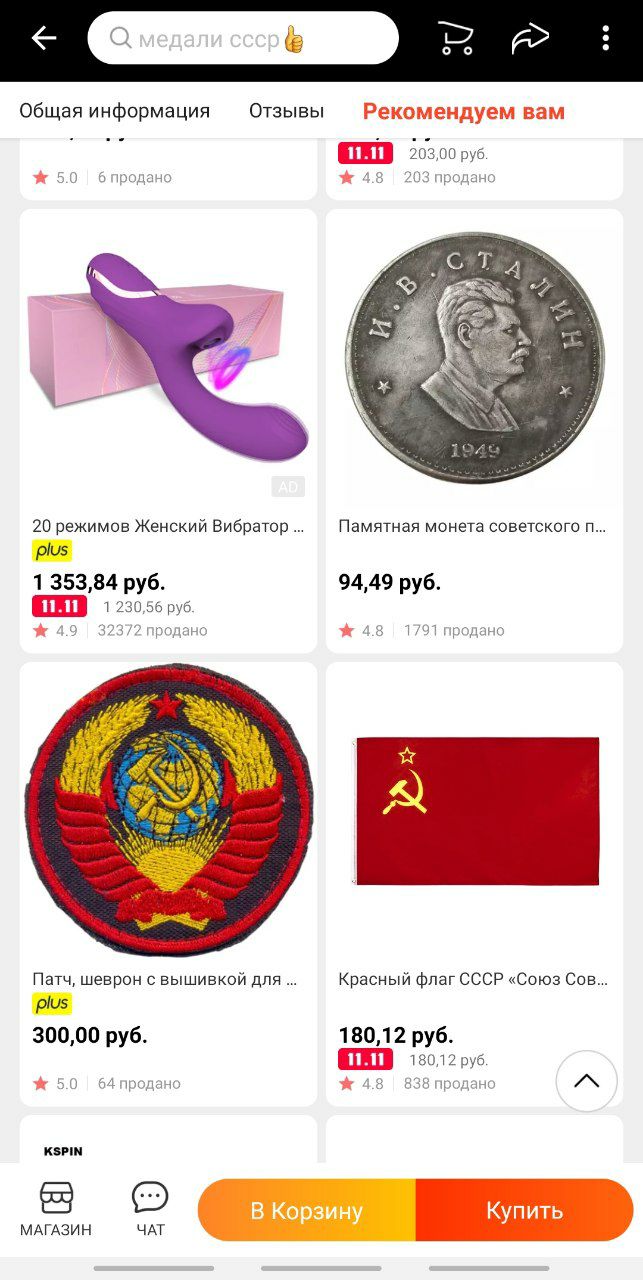Image resolution: width=643 pixels, height=1280 pixels.
Task: Open the МАГАЗИН store icon
Action: 56,1208
